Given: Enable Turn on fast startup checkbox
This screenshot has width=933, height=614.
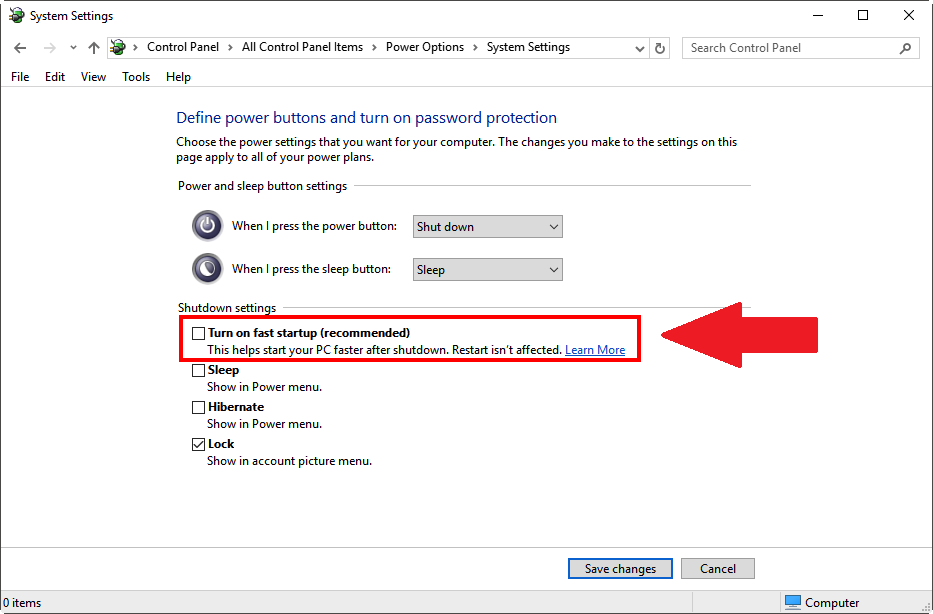Looking at the screenshot, I should [x=199, y=333].
